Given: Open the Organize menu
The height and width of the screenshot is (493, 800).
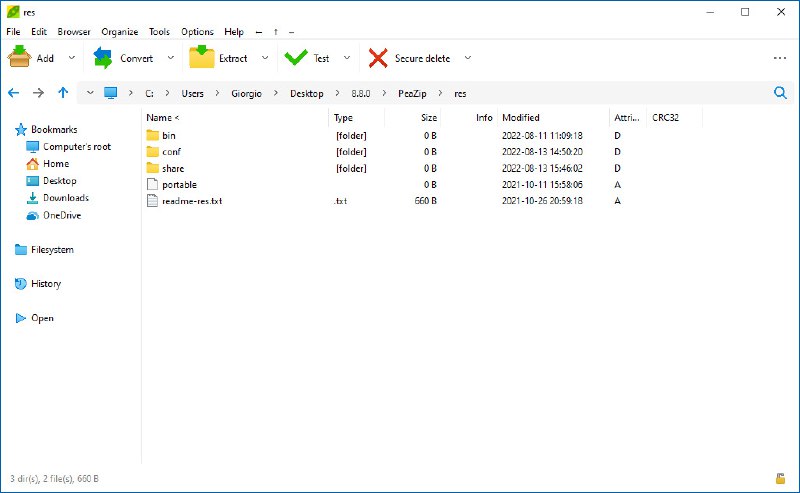Looking at the screenshot, I should [x=120, y=32].
